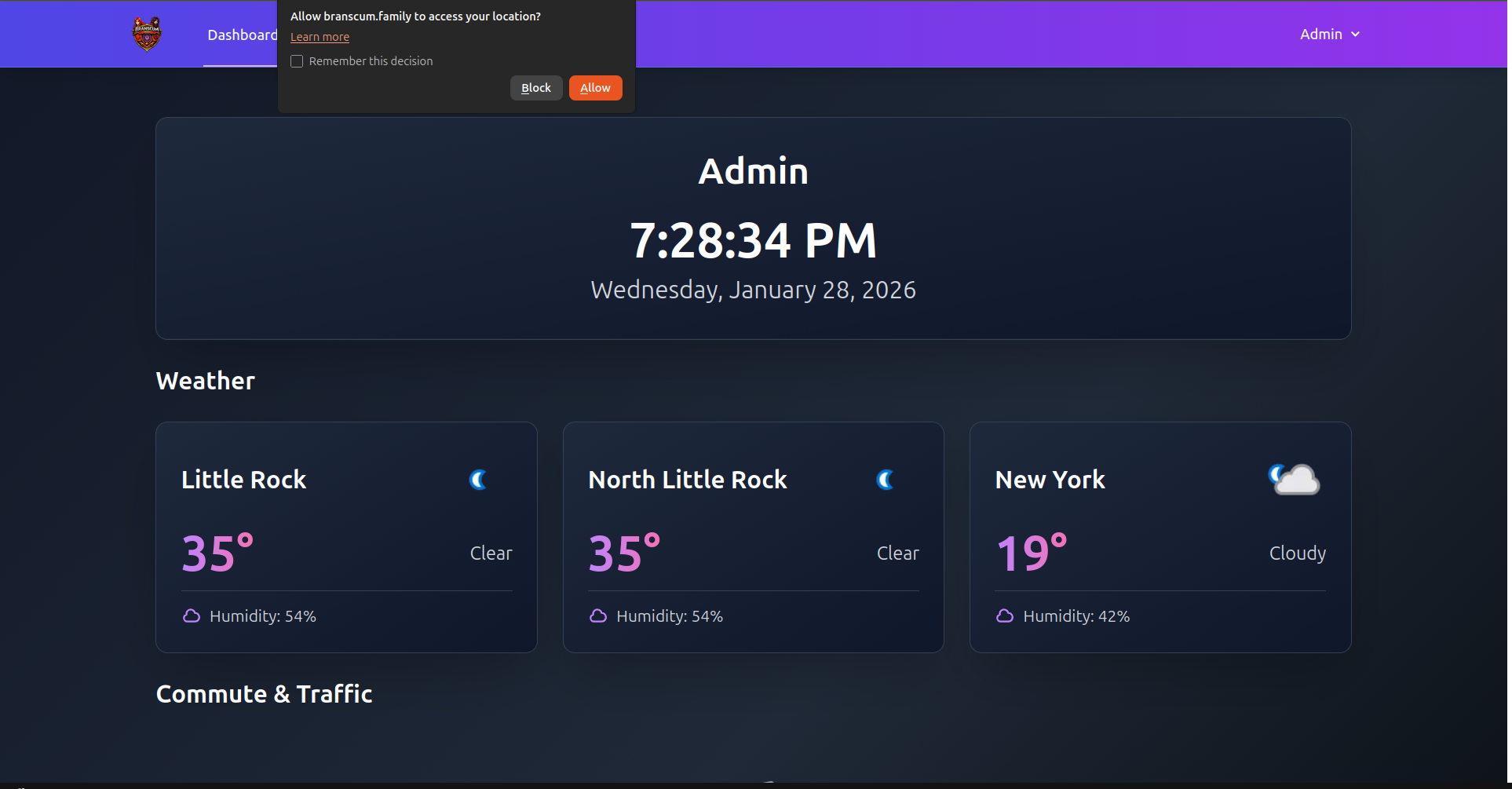The image size is (1512, 789).
Task: Click the moon icon on Little Rock card
Action: tap(478, 480)
